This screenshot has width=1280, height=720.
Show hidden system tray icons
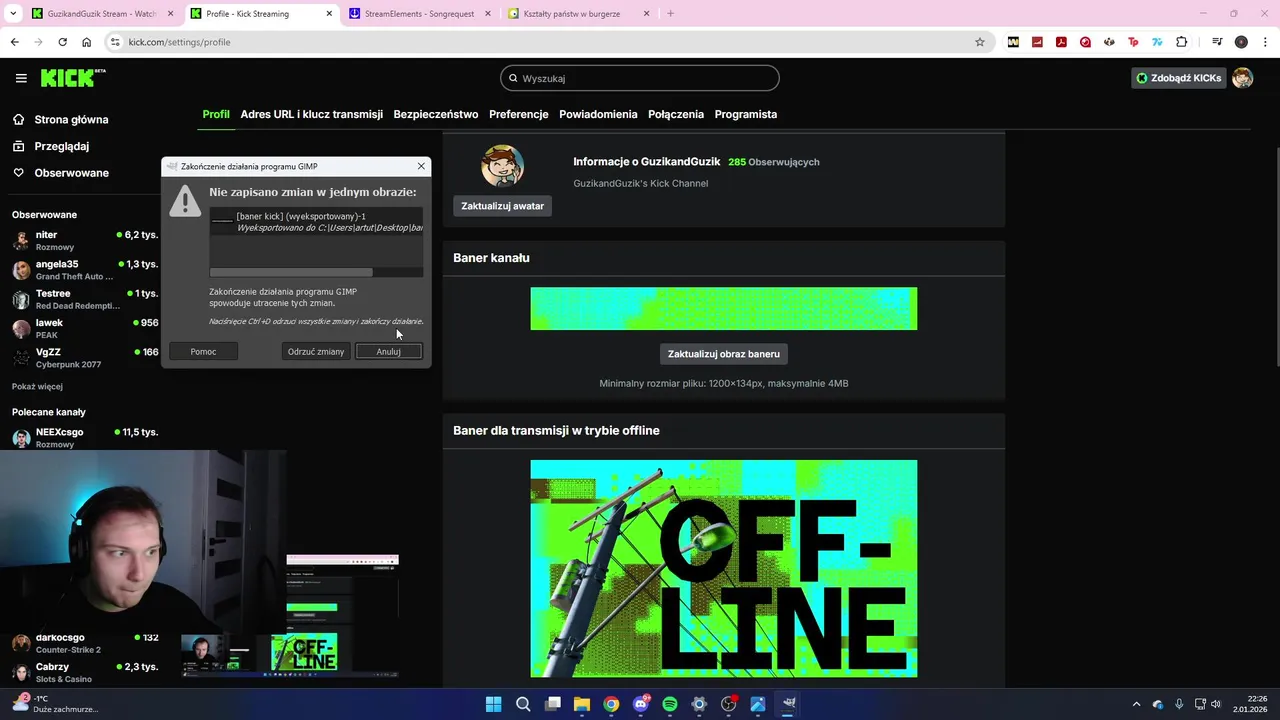1136,704
